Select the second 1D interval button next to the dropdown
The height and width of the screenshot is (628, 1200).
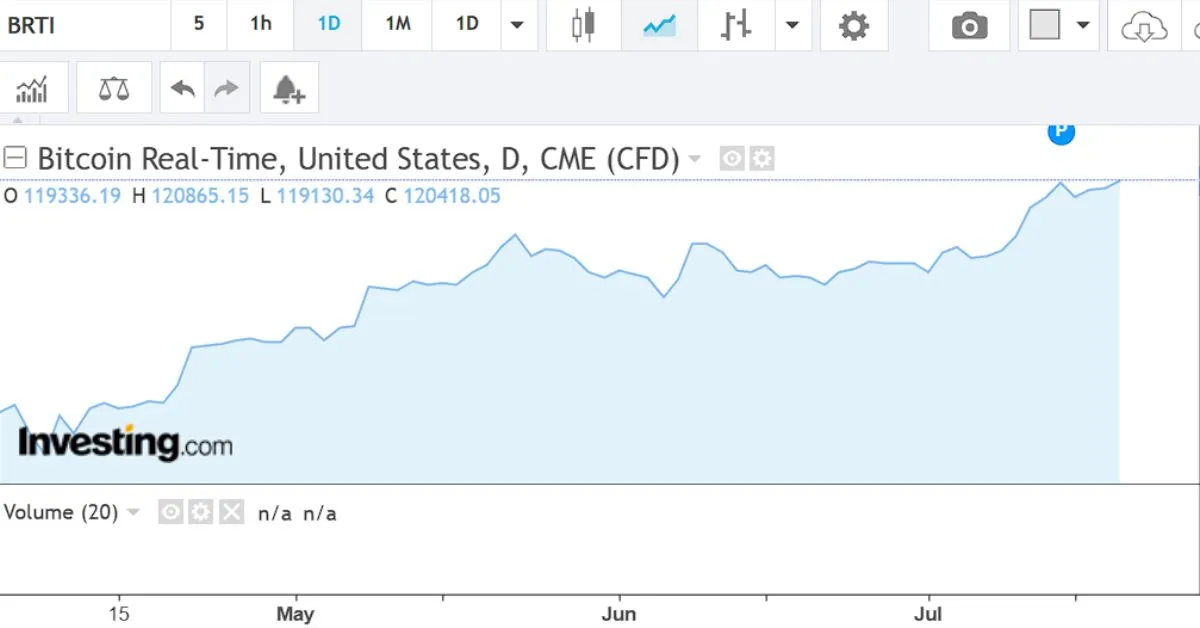click(x=467, y=25)
